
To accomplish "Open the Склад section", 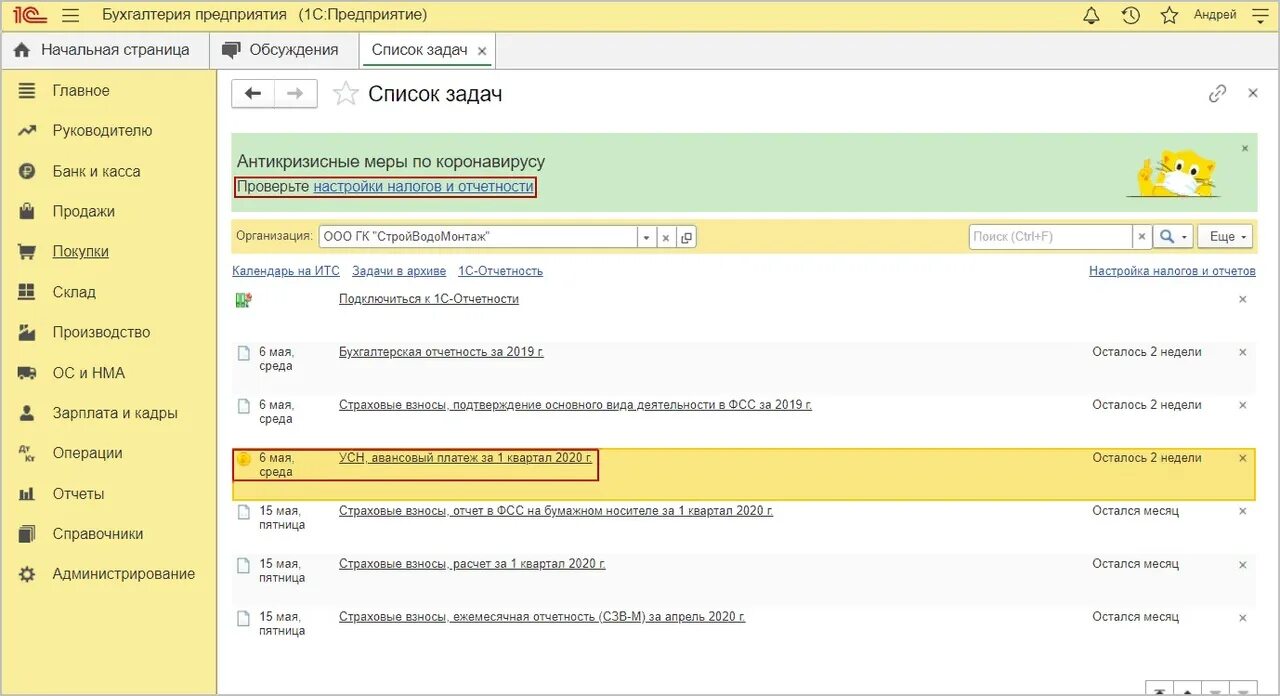I will (x=74, y=293).
